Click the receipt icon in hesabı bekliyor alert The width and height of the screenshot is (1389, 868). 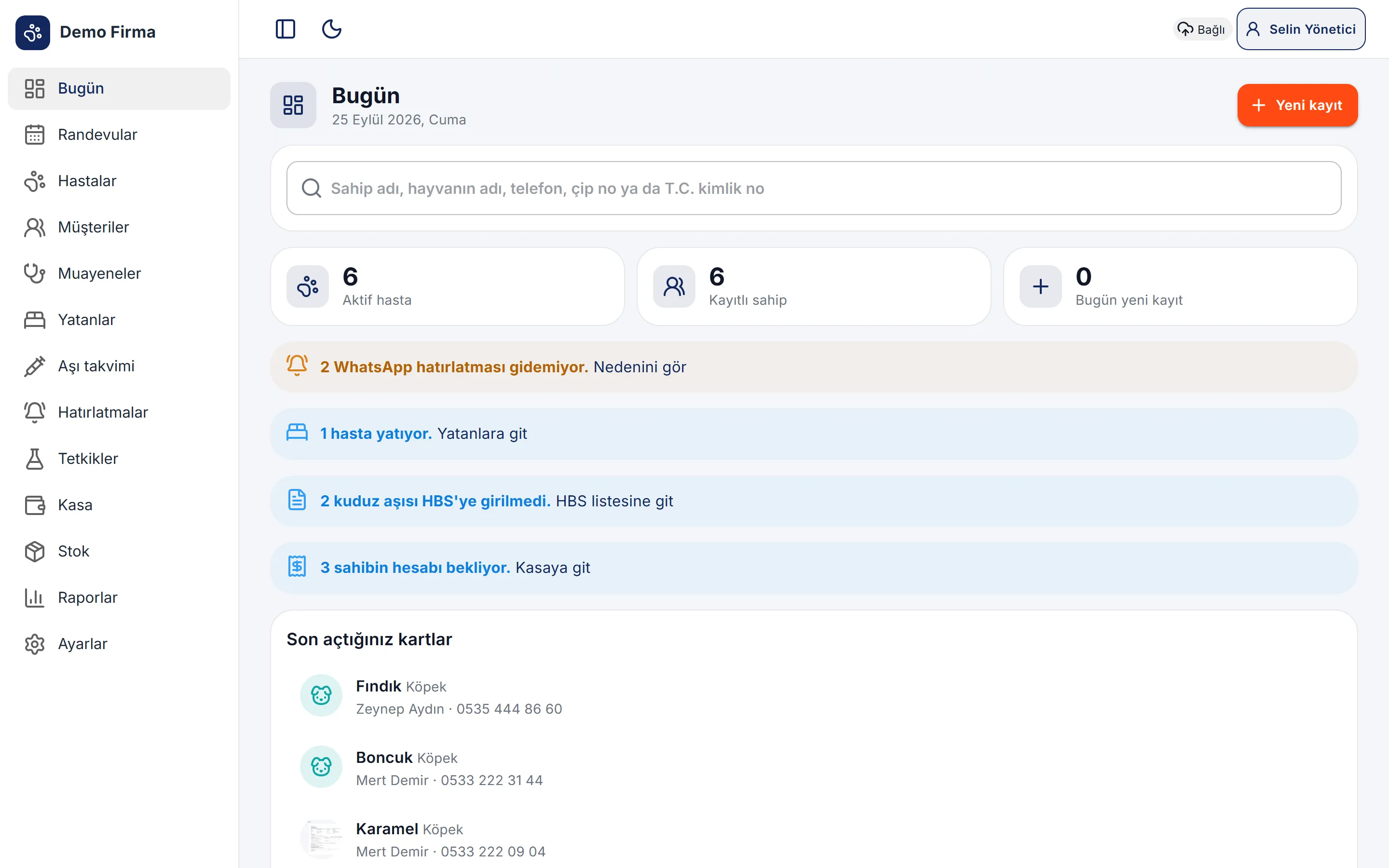pyautogui.click(x=297, y=567)
